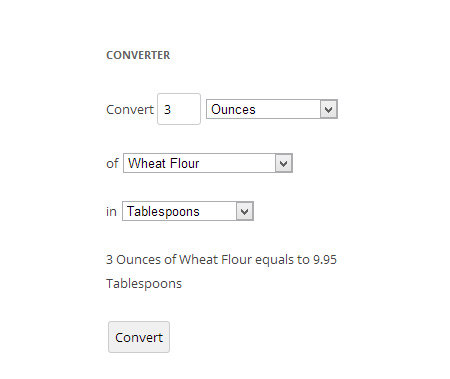
Task: Click the "in" label before the Tablespoons dropdown
Action: click(111, 211)
